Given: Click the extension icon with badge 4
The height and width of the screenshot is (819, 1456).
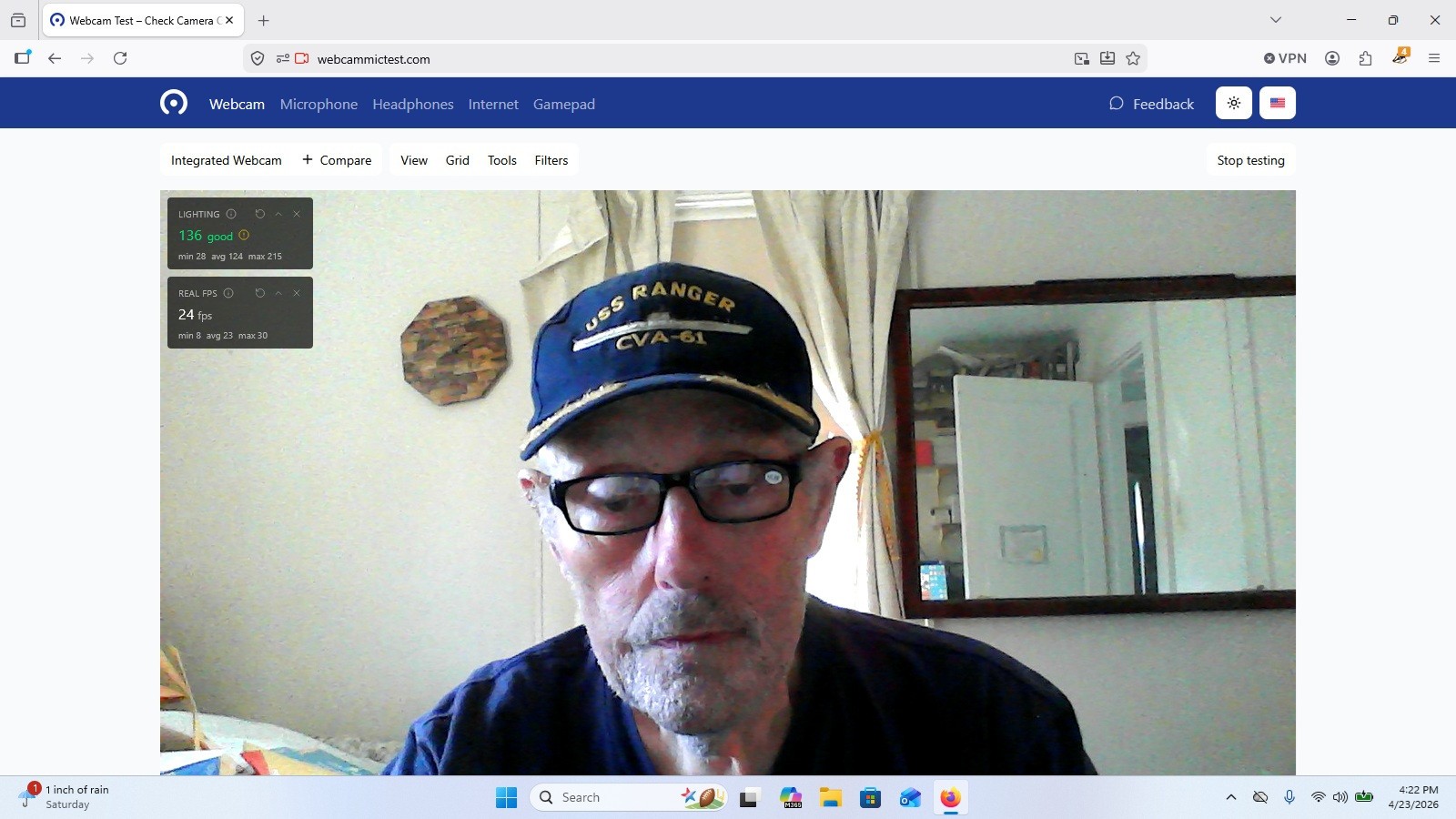Looking at the screenshot, I should point(1400,56).
